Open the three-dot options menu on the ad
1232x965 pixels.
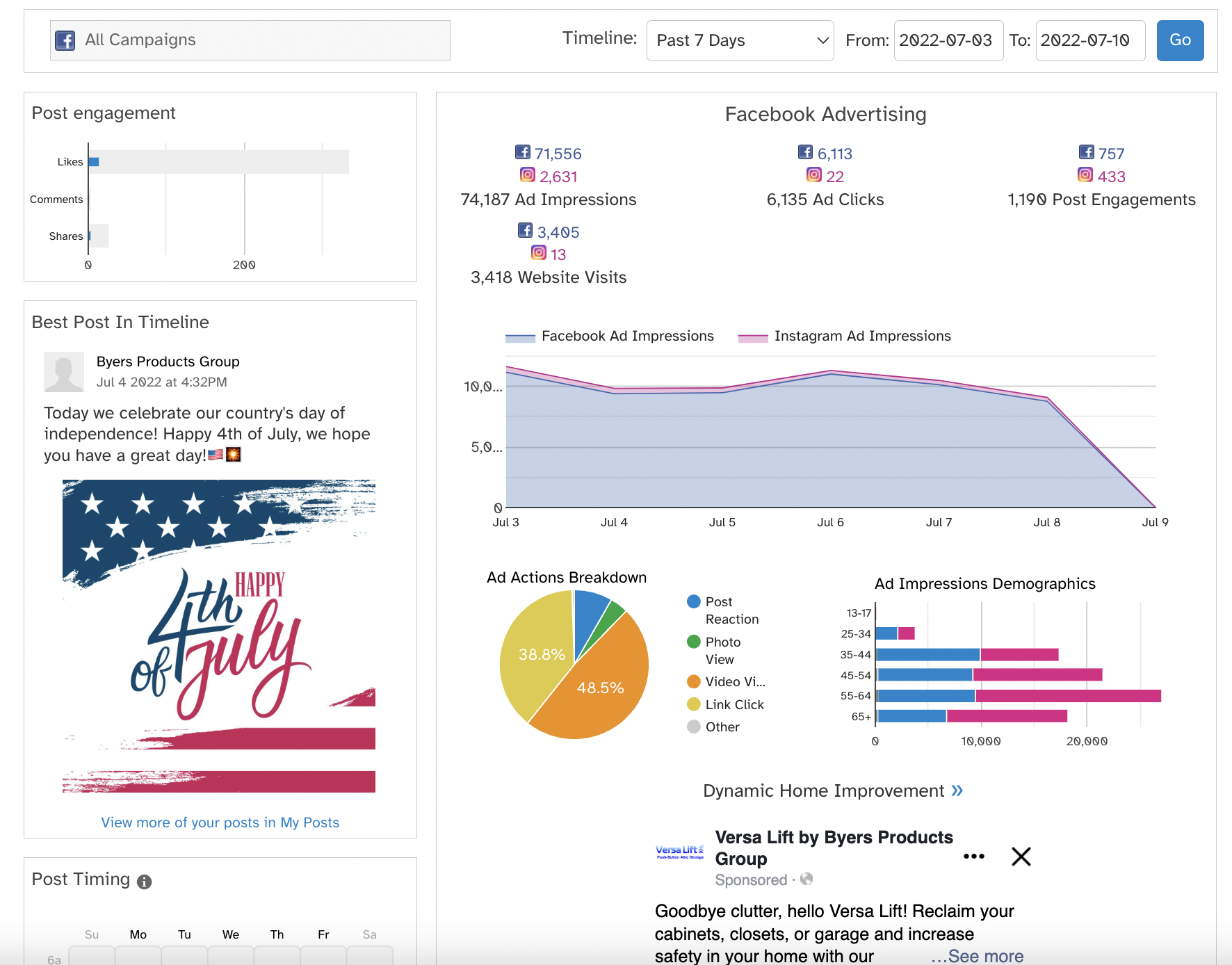click(974, 857)
